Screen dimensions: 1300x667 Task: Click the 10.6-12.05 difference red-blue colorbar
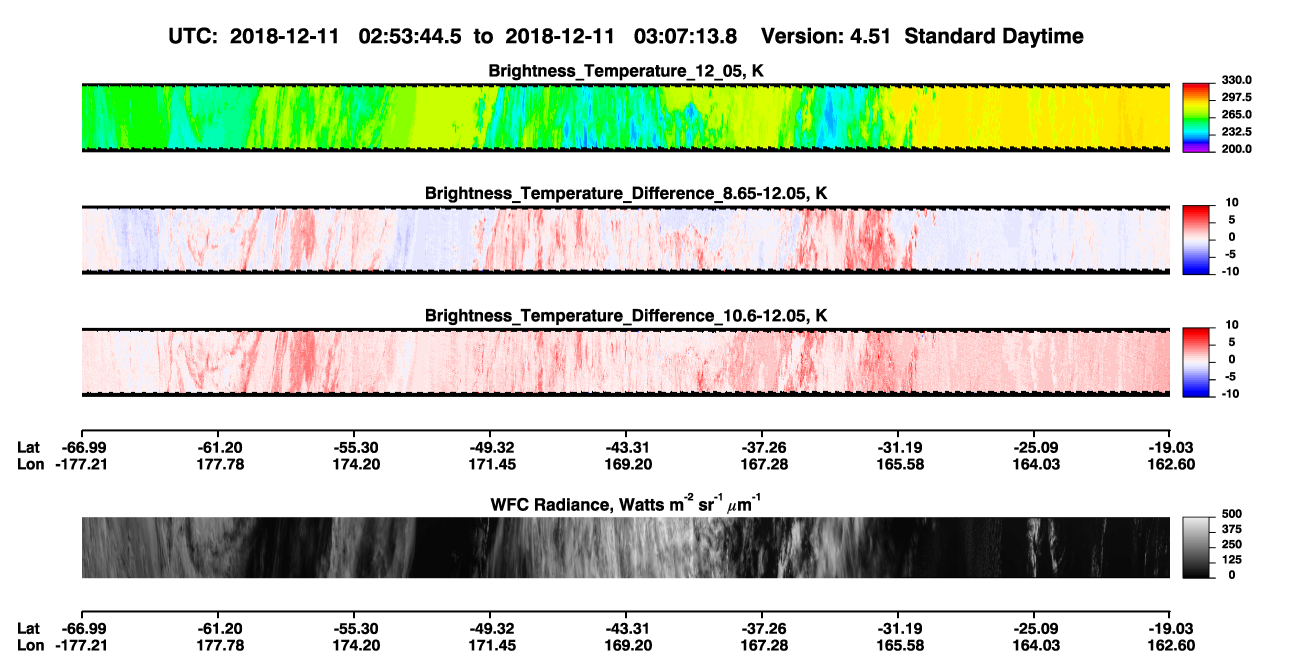pyautogui.click(x=1197, y=359)
